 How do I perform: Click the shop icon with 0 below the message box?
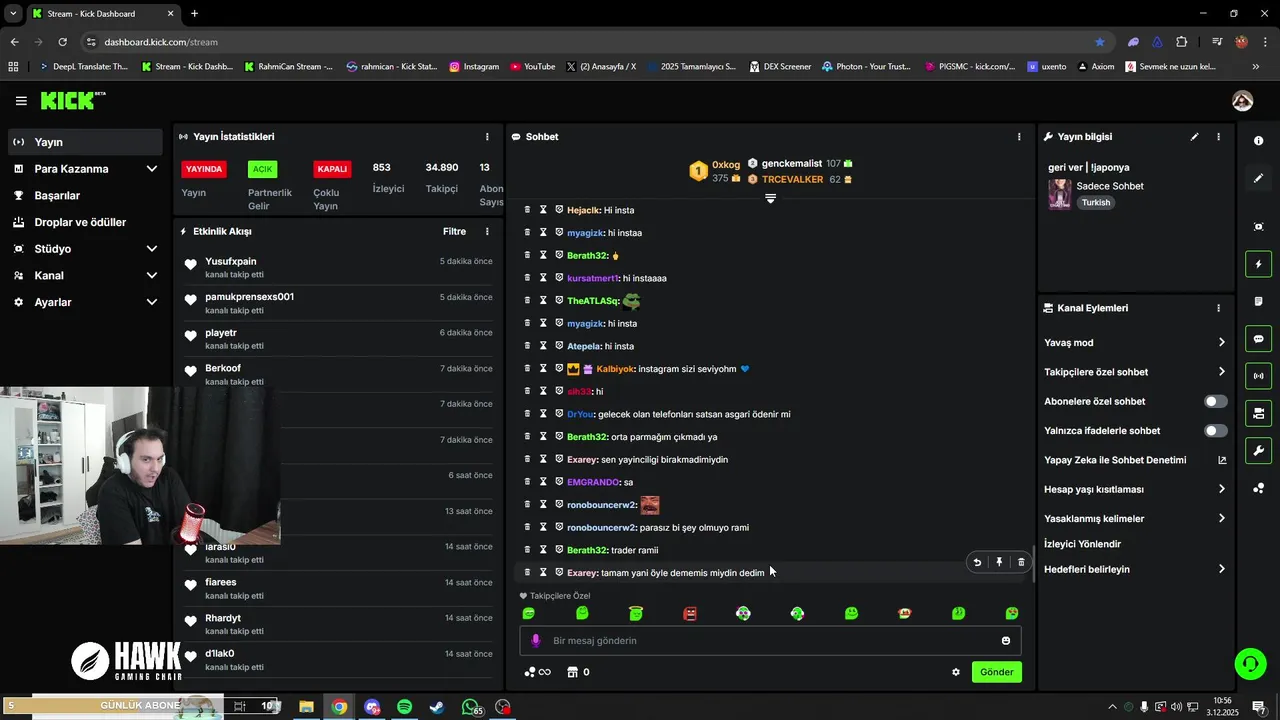pos(578,672)
